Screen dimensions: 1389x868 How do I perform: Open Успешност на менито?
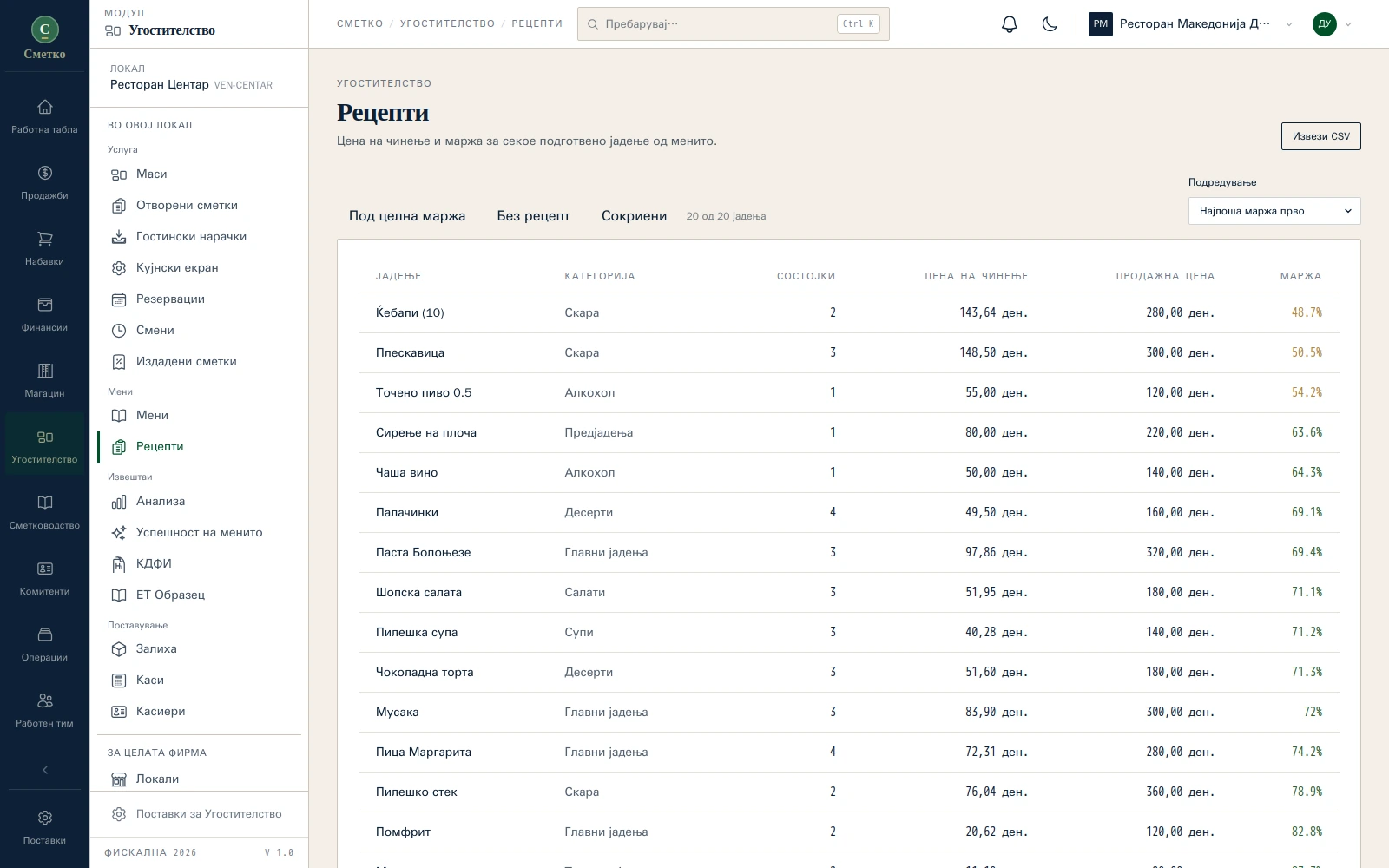point(200,533)
